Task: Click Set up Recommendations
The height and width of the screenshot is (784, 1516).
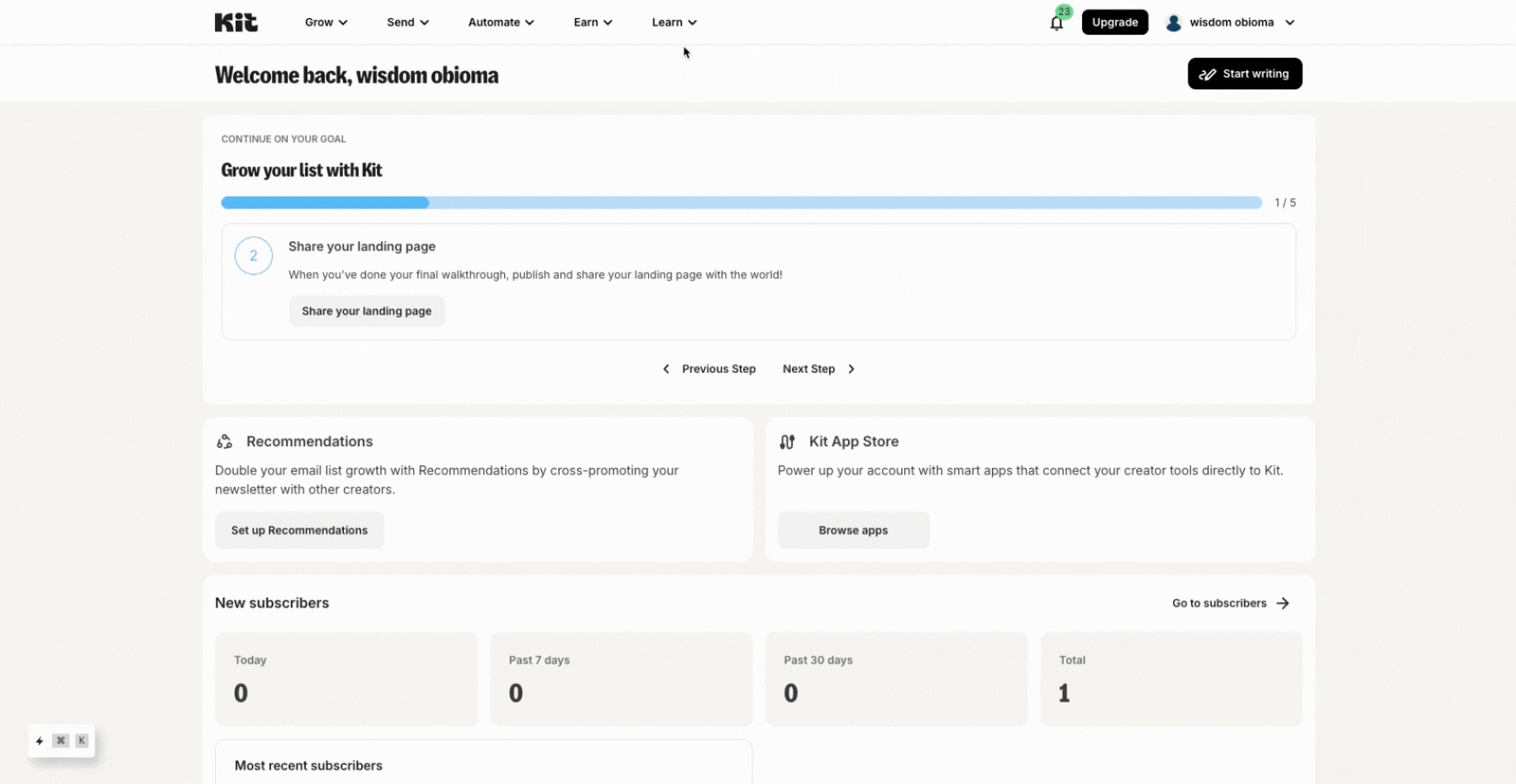Action: [299, 530]
